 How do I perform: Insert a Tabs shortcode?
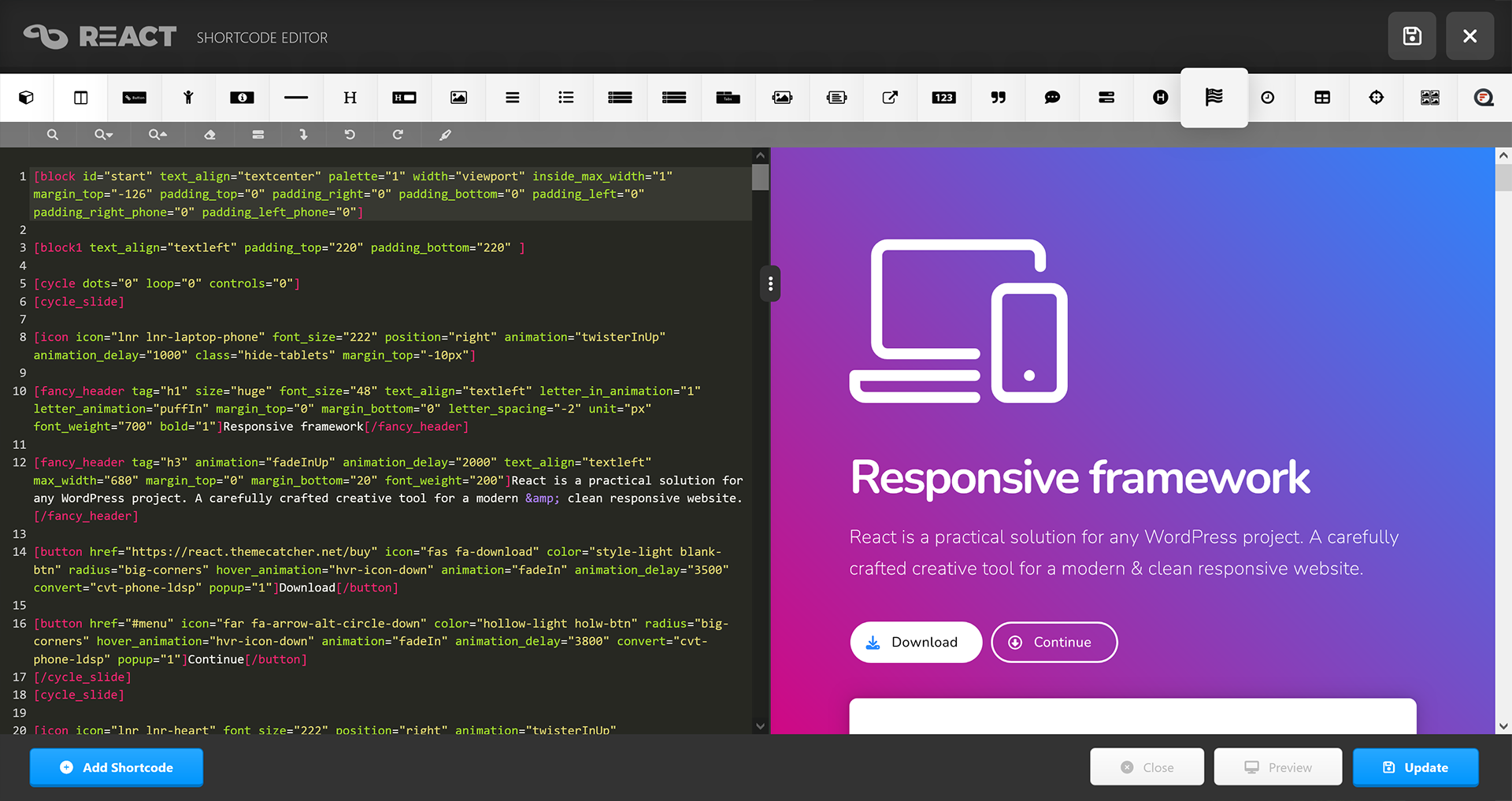click(x=728, y=98)
